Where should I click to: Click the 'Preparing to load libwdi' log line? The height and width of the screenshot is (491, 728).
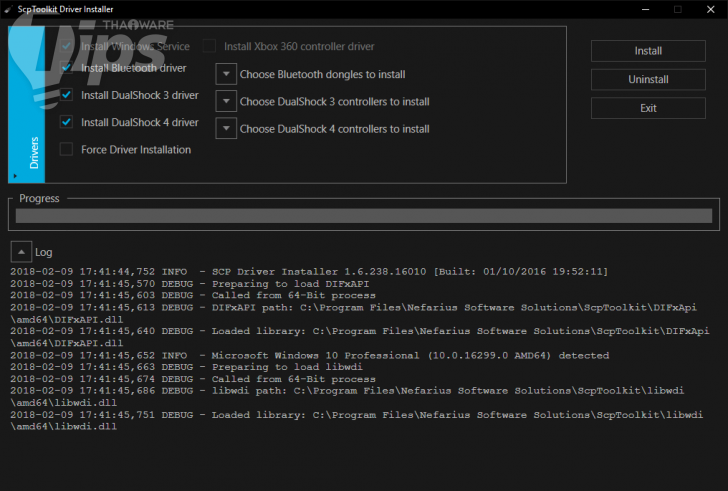(186, 367)
